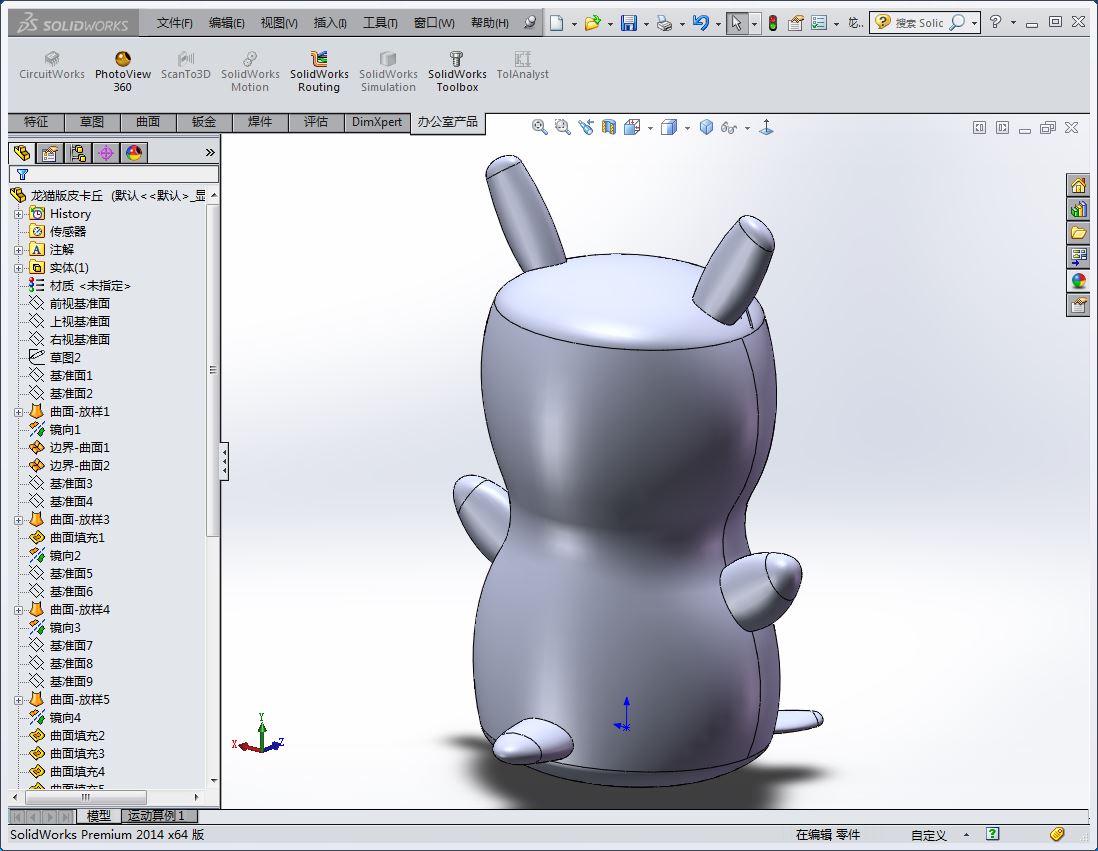Viewport: 1098px width, 851px height.
Task: Expand the 实体(1) folder
Action: point(18,268)
